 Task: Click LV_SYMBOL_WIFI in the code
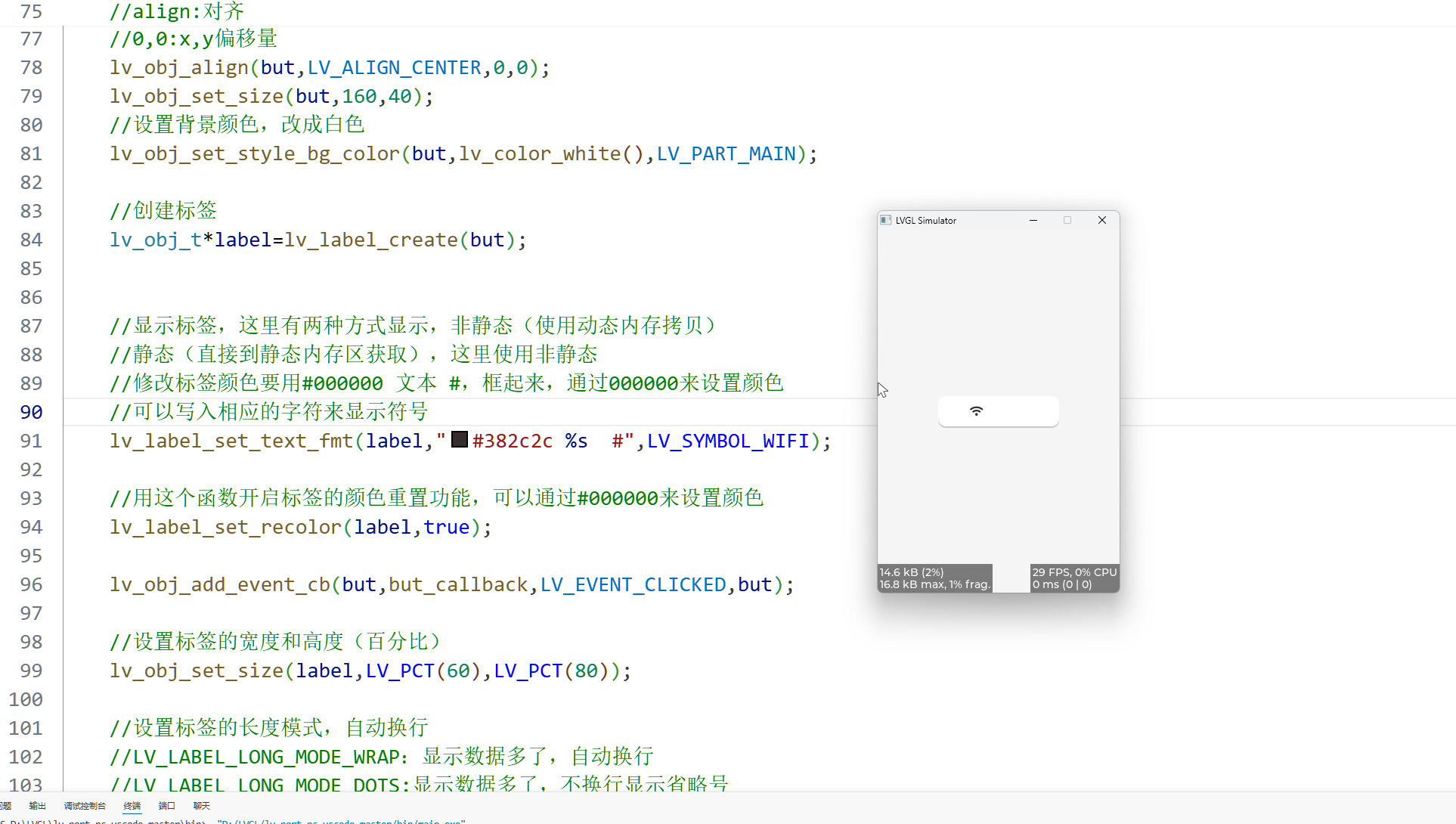(728, 441)
